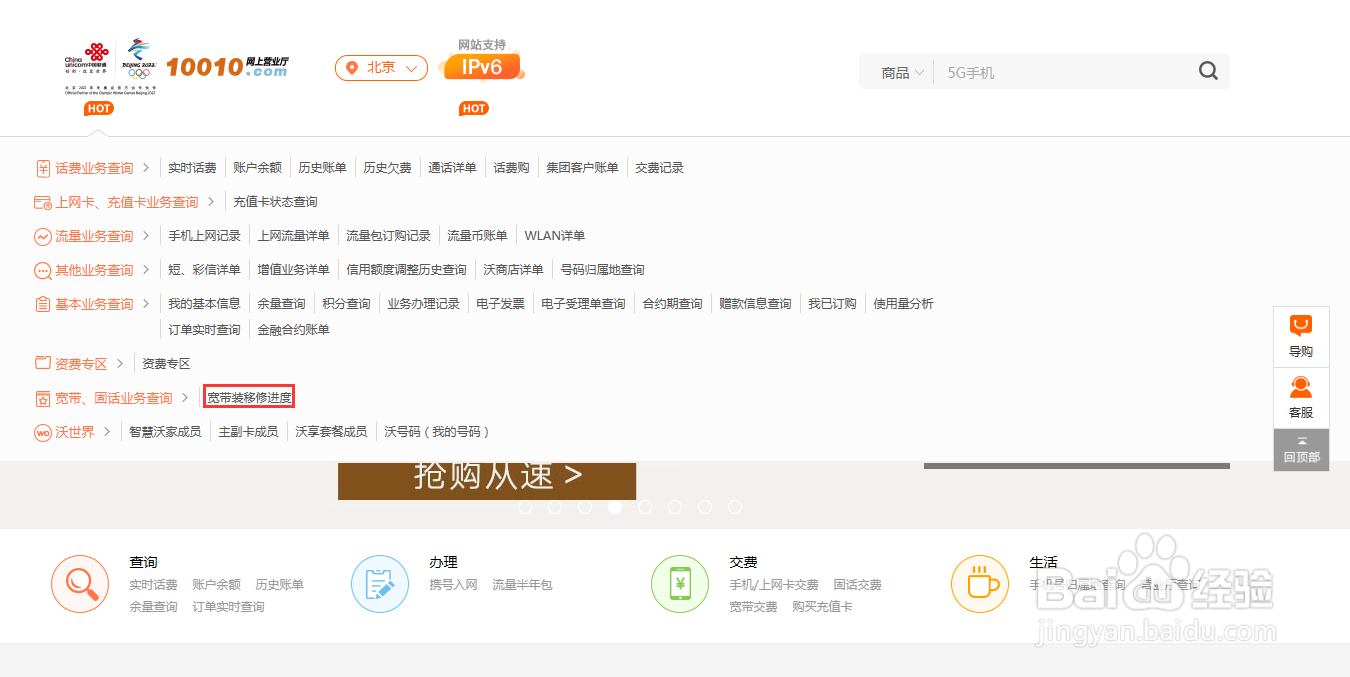Open the 商品 search category dropdown
1350x677 pixels.
(899, 71)
